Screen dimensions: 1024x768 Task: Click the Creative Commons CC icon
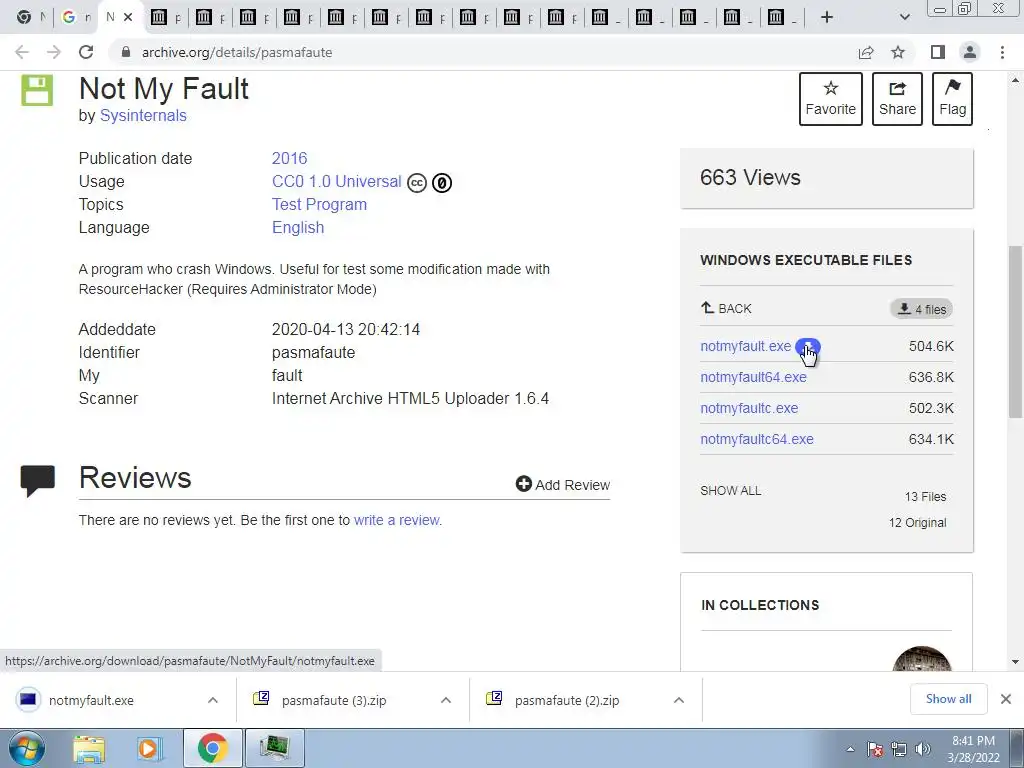[417, 183]
